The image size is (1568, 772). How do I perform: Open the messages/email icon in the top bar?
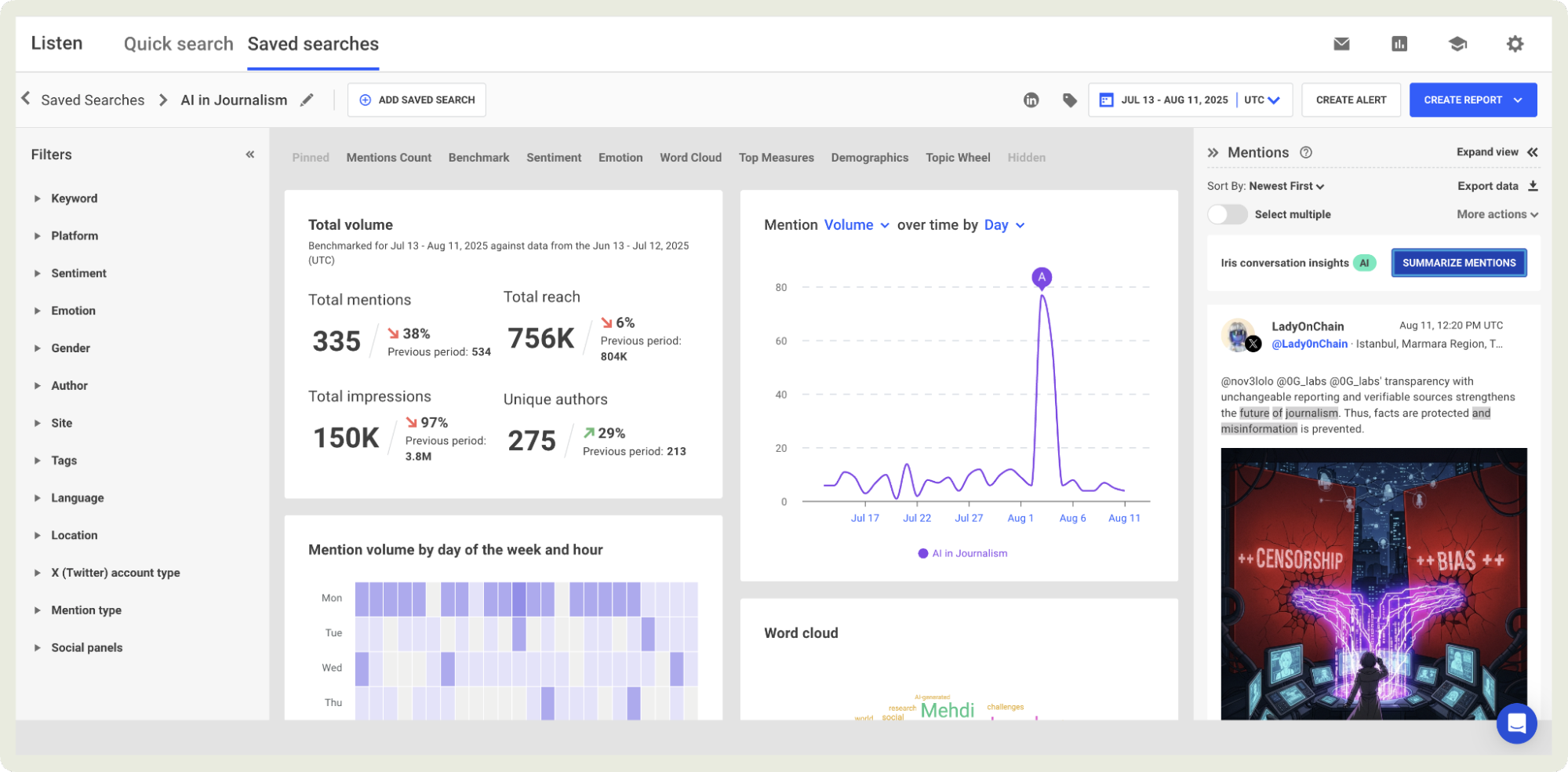point(1341,44)
